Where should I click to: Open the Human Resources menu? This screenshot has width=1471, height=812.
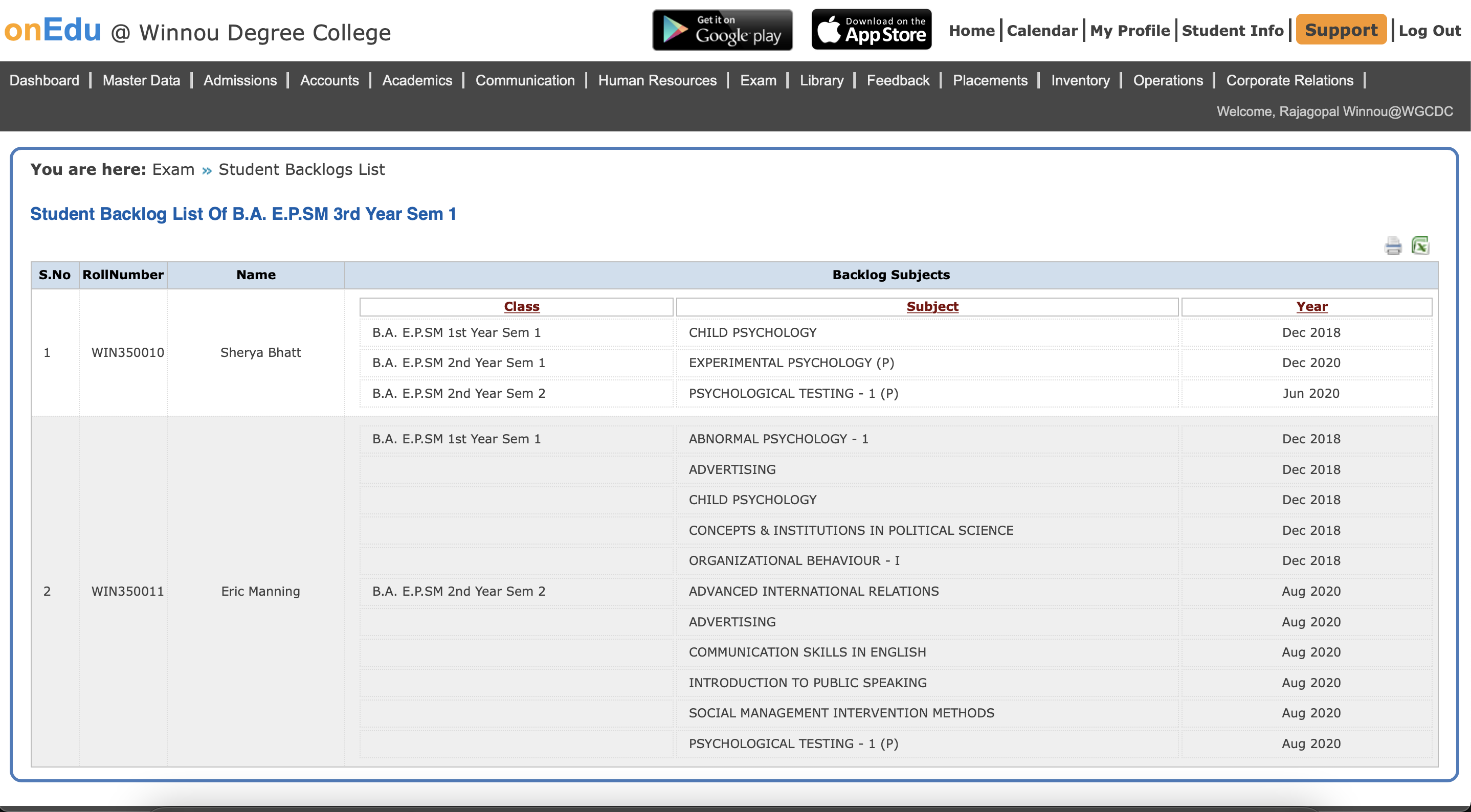click(x=657, y=80)
